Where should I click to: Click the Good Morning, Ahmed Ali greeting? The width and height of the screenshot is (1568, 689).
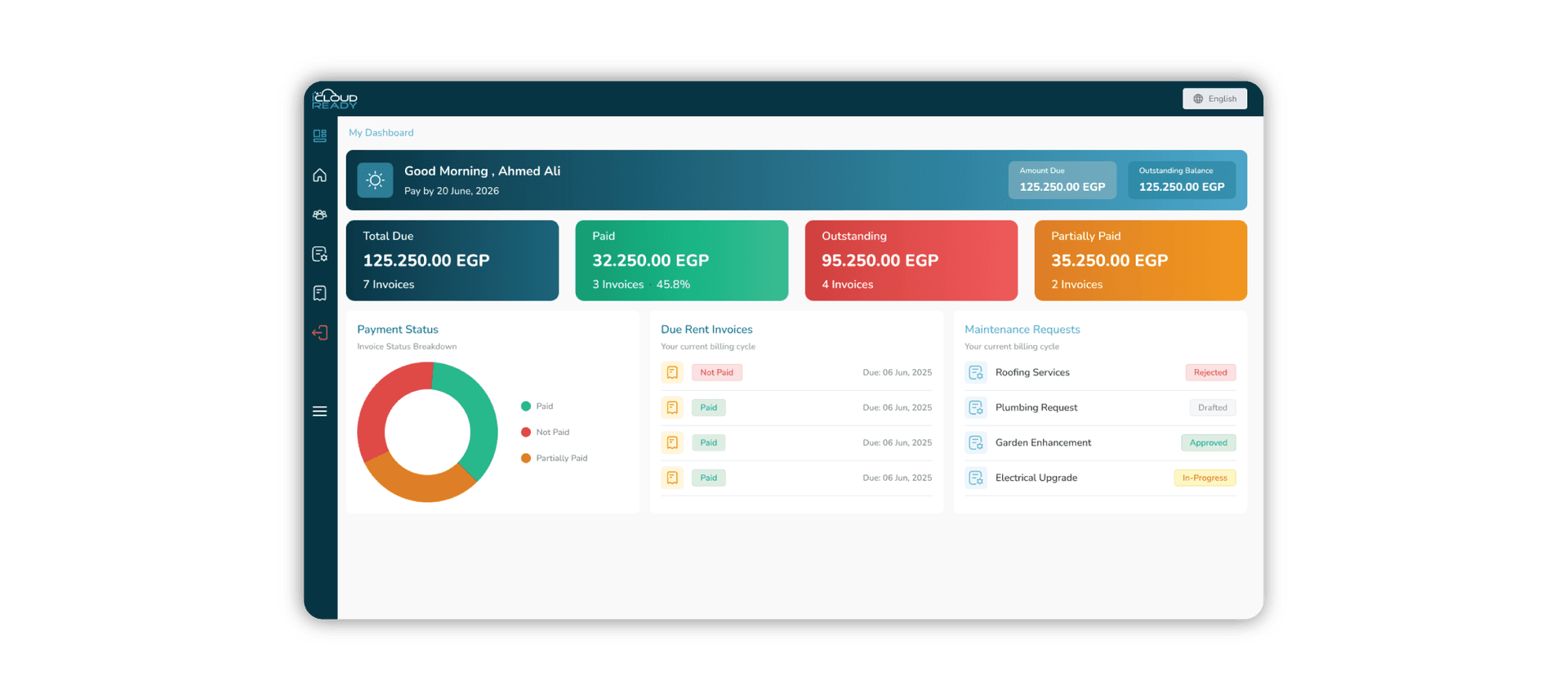click(x=483, y=171)
